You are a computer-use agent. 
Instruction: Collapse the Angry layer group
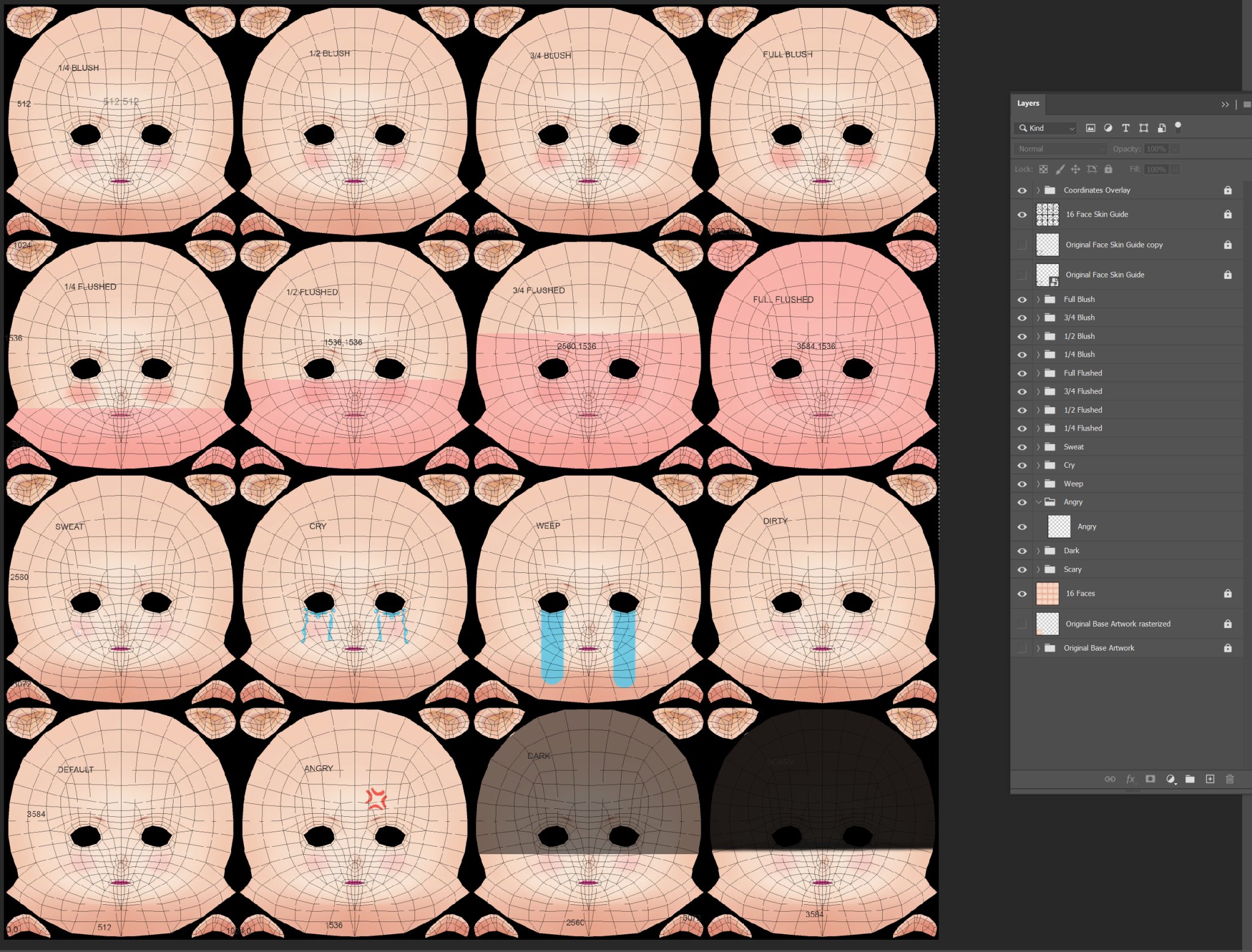(1038, 502)
